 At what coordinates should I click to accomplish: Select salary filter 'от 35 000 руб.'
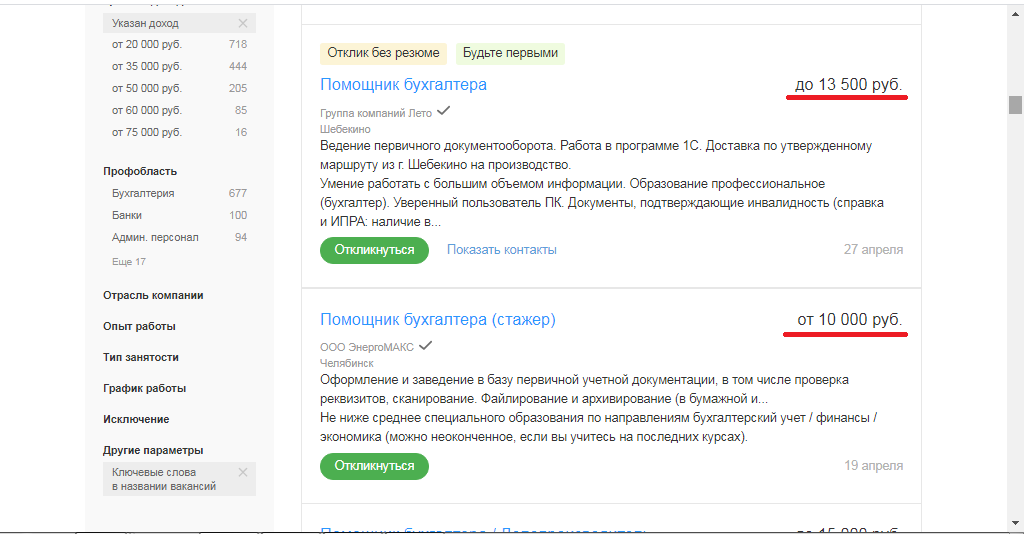(x=147, y=66)
